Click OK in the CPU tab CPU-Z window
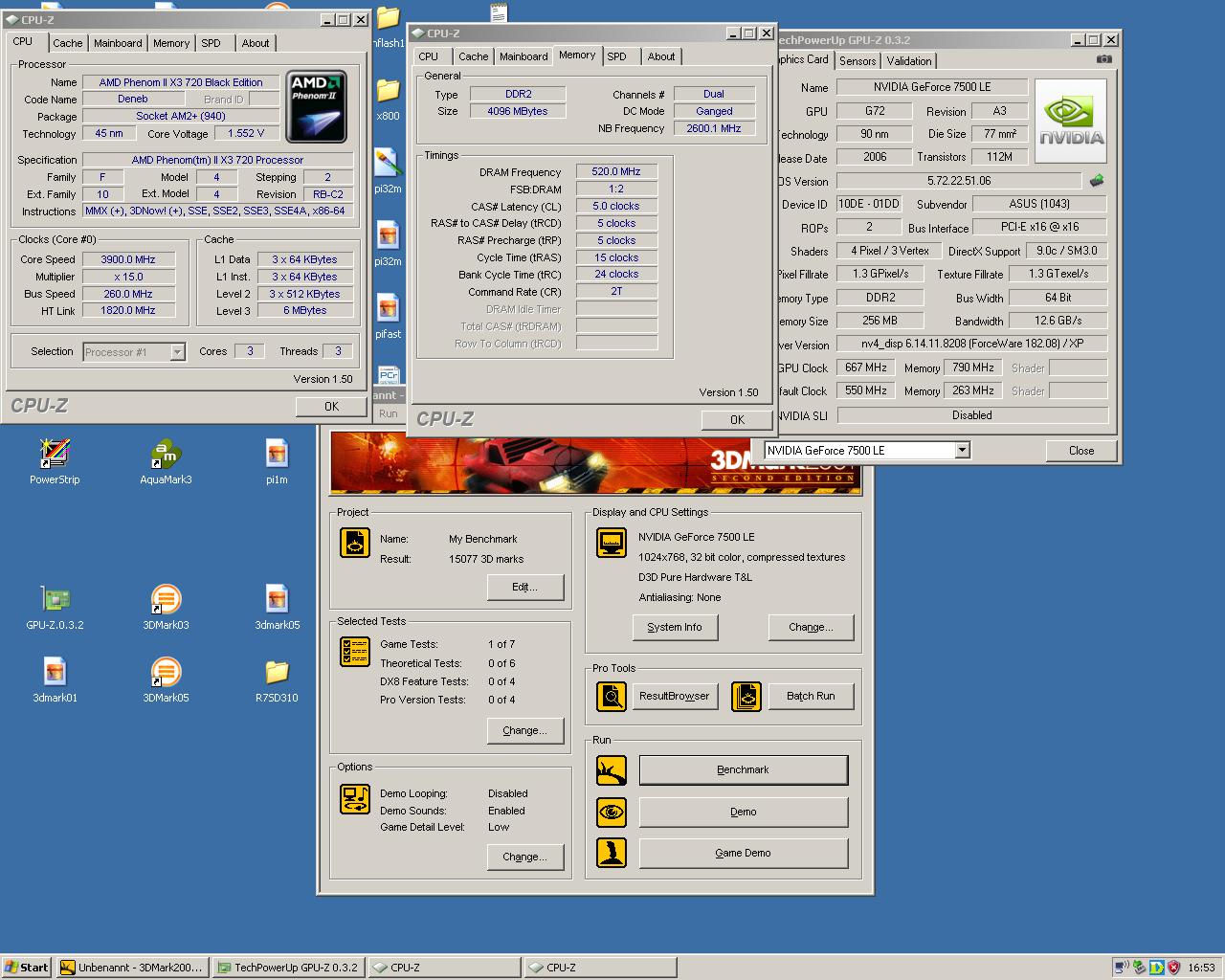This screenshot has width=1225, height=980. [x=331, y=407]
